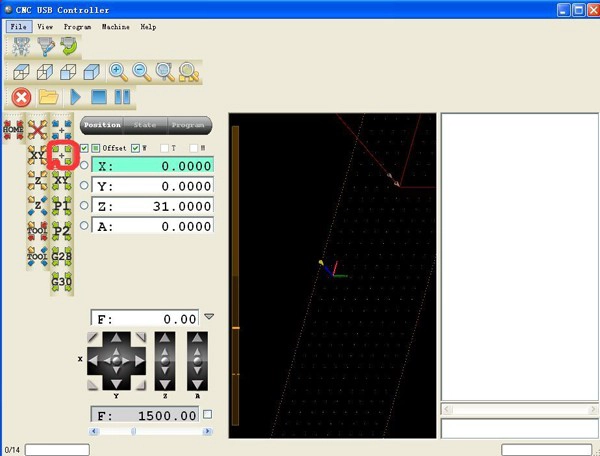Click the blue-arrow TOOL icon
The height and width of the screenshot is (456, 600).
tap(37, 256)
